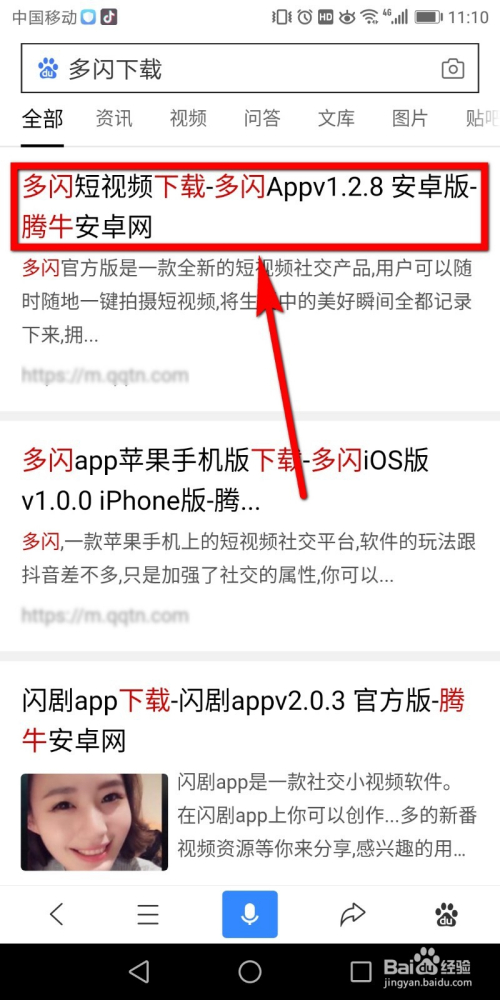Open the 闪剧app下载 官方版 result link
The width and height of the screenshot is (500, 1000).
pos(243,721)
